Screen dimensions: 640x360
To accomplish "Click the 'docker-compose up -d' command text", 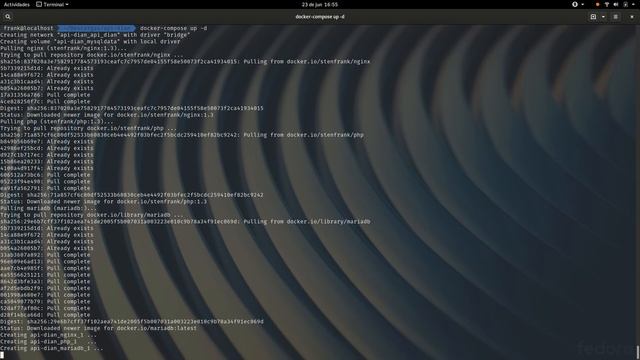I will point(173,28).
